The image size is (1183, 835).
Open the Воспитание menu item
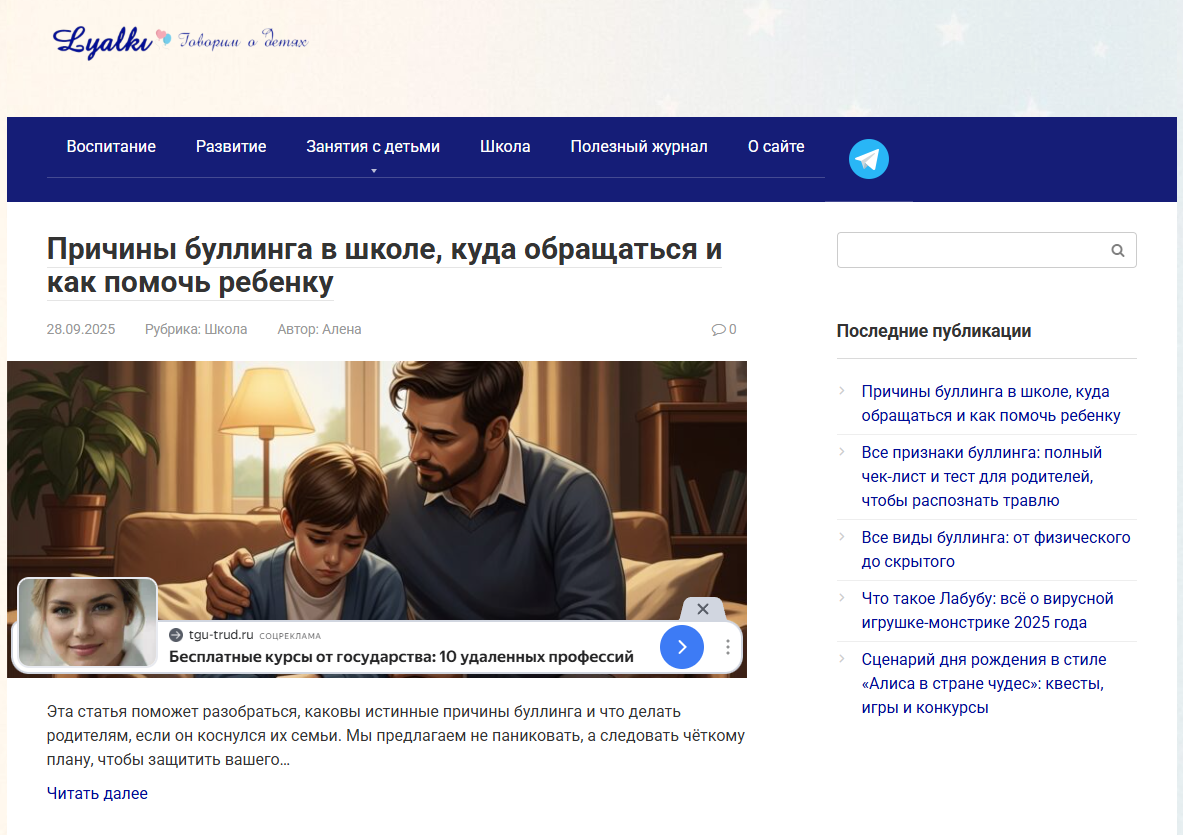(111, 146)
